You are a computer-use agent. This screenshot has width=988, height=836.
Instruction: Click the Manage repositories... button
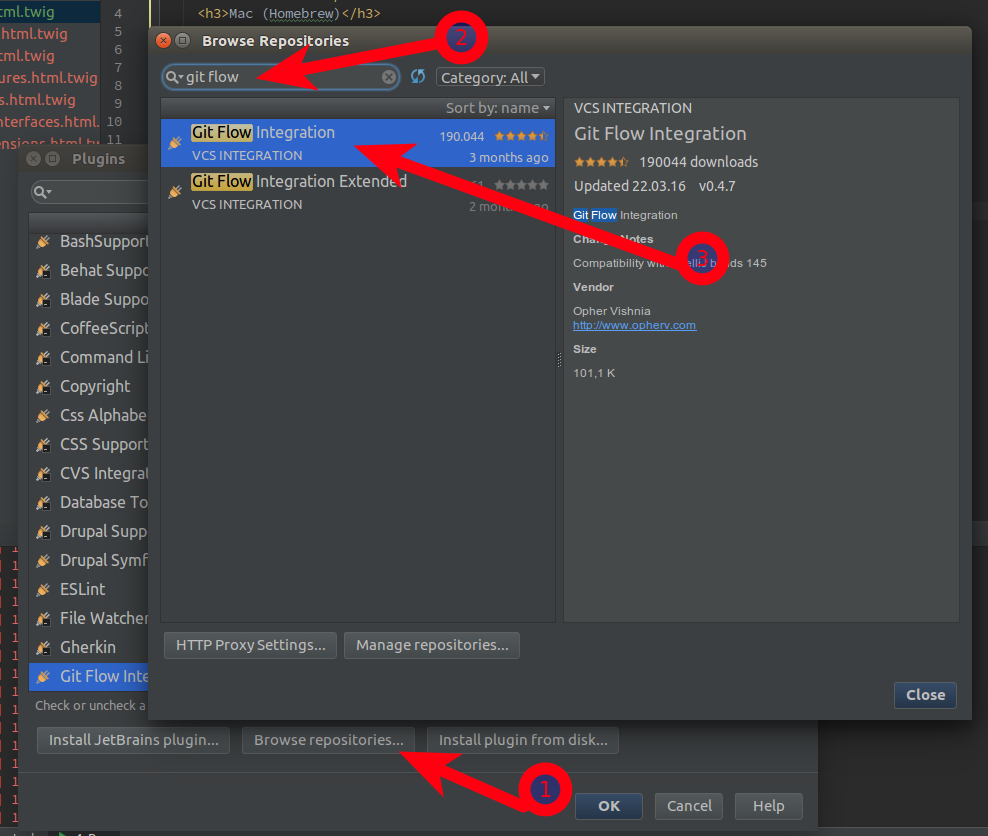(432, 645)
